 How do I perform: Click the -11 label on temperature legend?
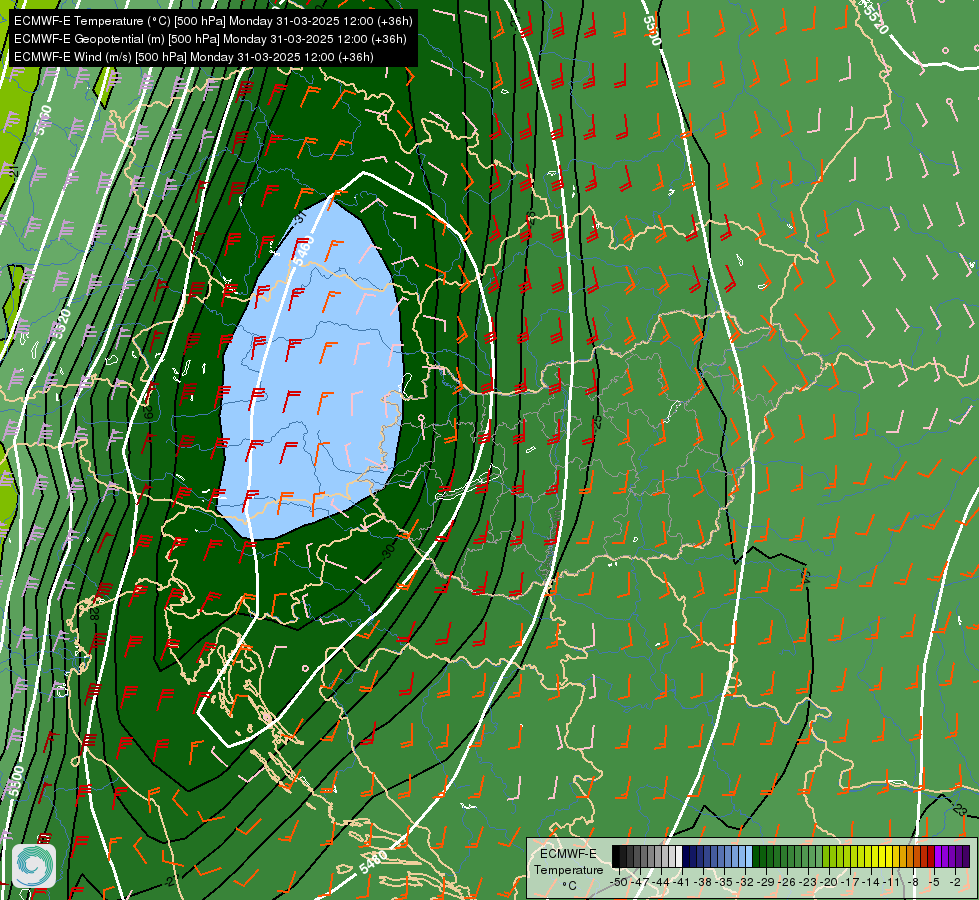(x=892, y=882)
